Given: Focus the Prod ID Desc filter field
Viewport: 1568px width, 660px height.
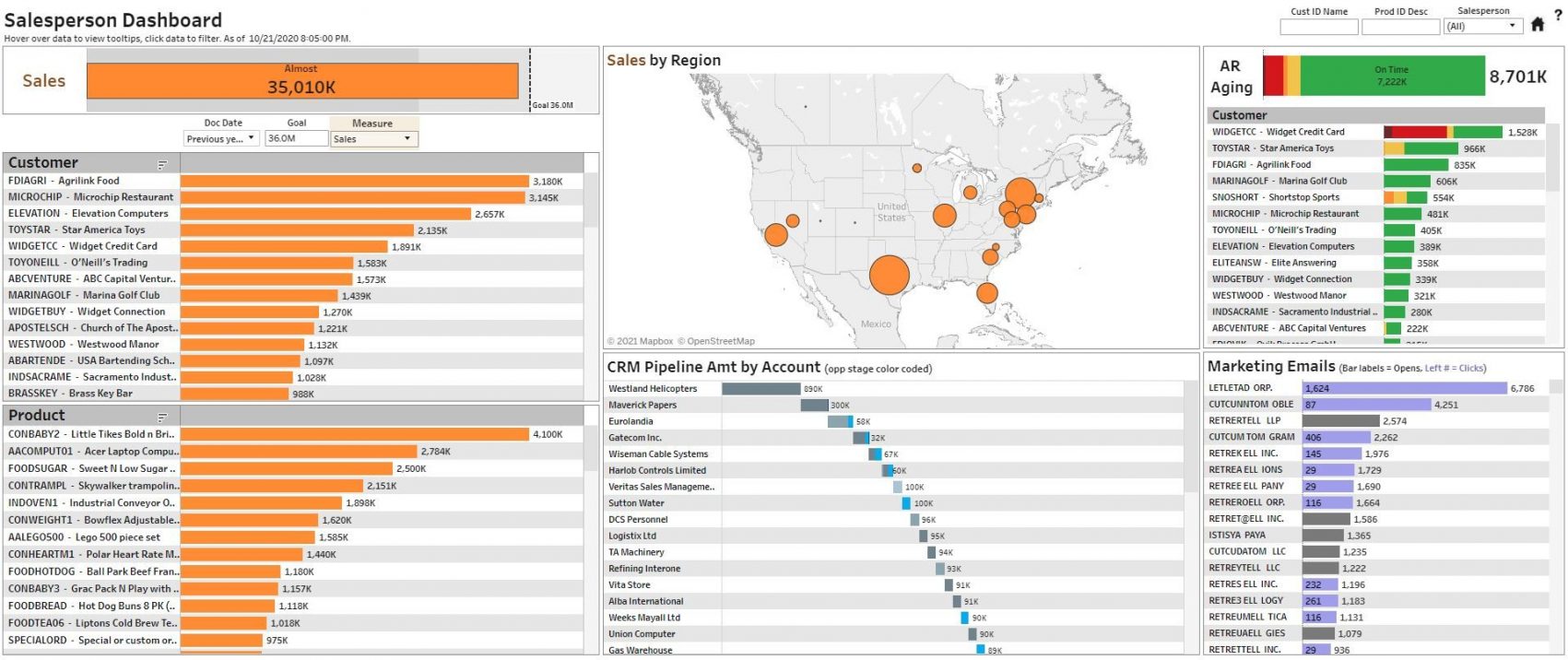Looking at the screenshot, I should coord(1400,27).
